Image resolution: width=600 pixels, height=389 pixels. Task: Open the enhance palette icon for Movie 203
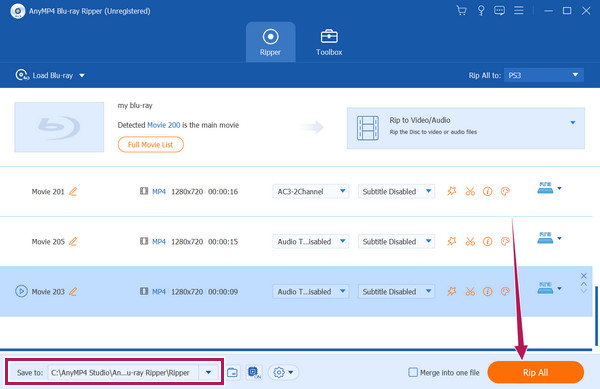[505, 291]
